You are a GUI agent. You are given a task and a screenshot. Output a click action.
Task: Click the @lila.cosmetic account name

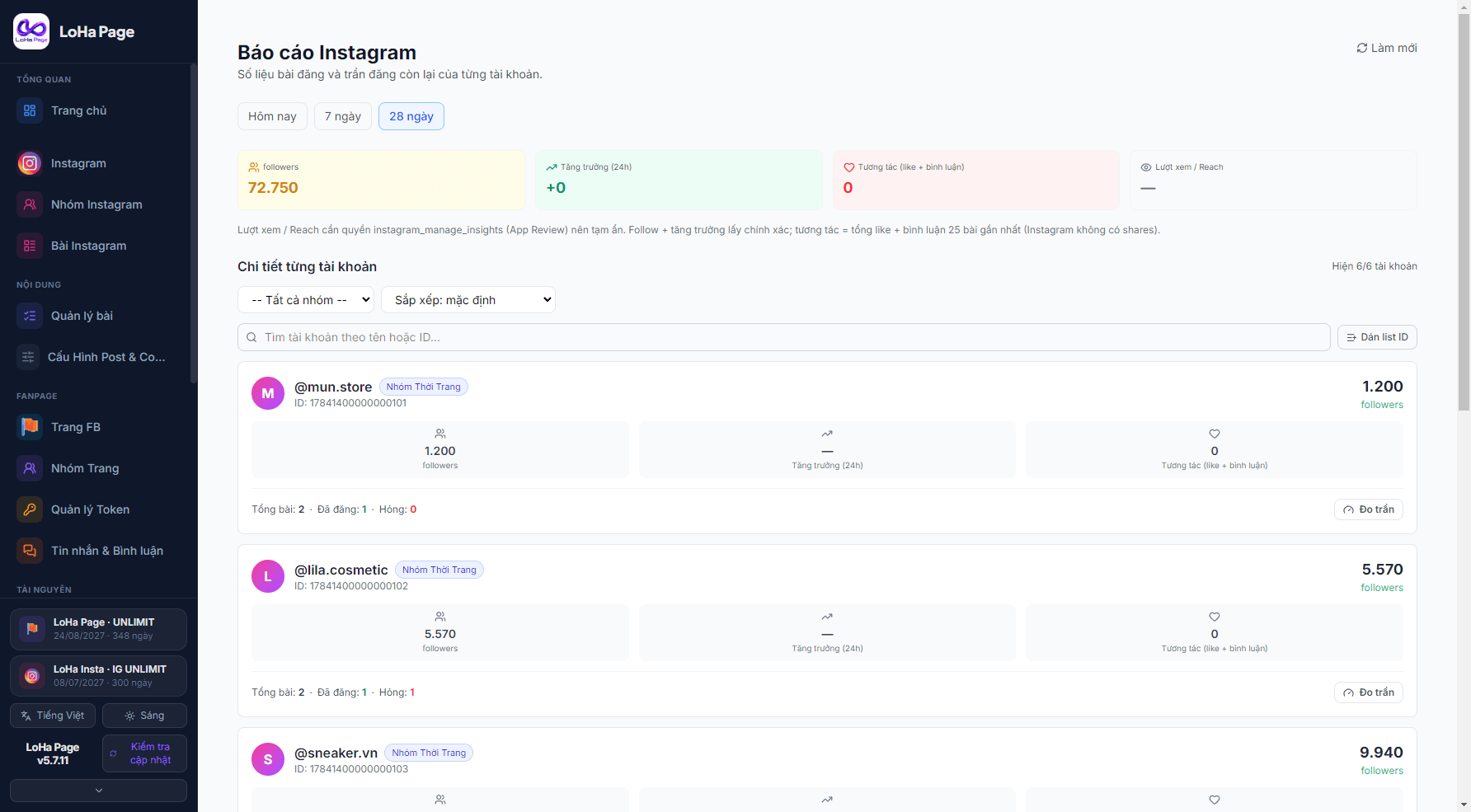(341, 570)
